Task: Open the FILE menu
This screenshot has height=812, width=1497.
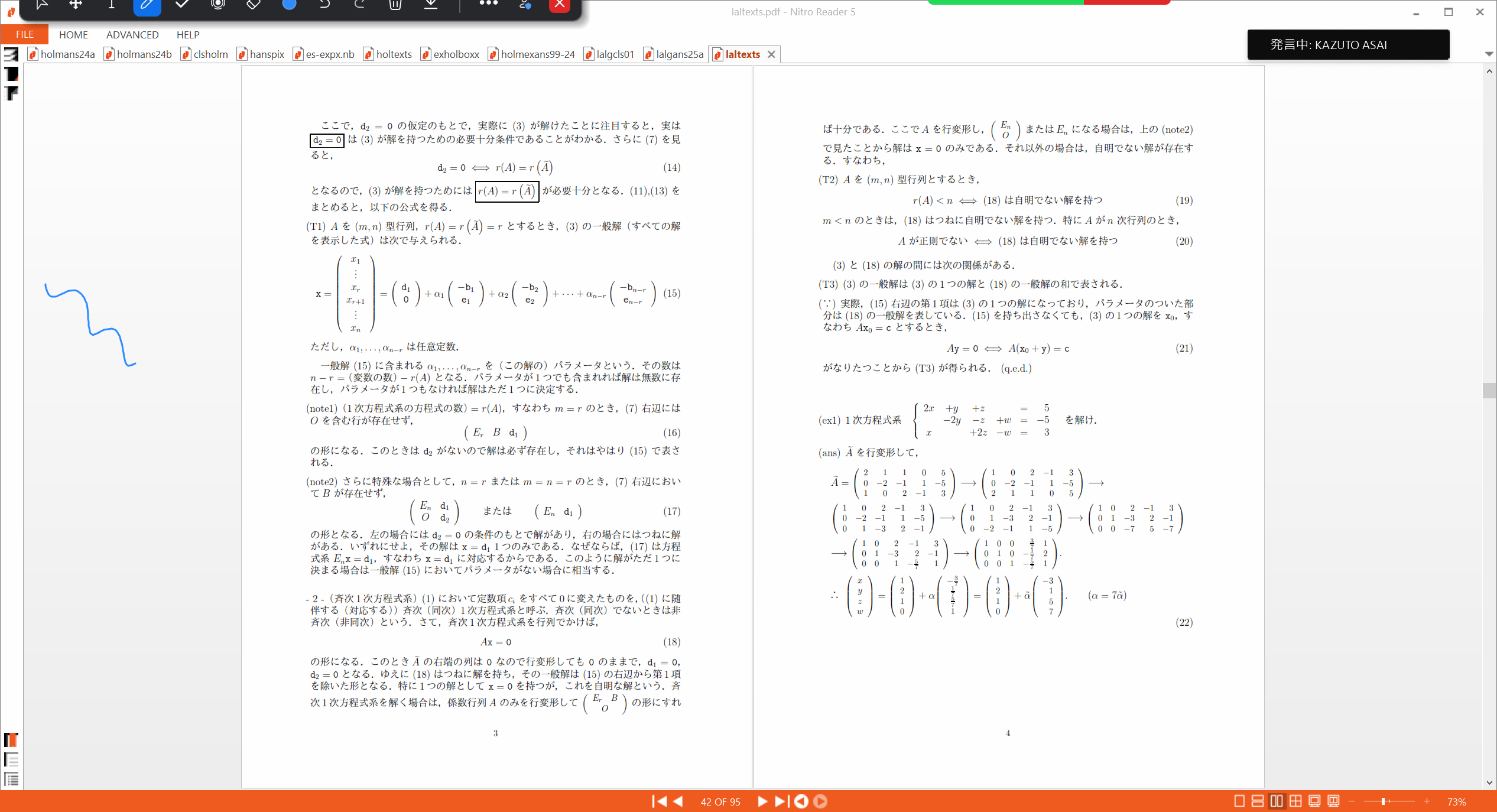Action: pos(25,34)
